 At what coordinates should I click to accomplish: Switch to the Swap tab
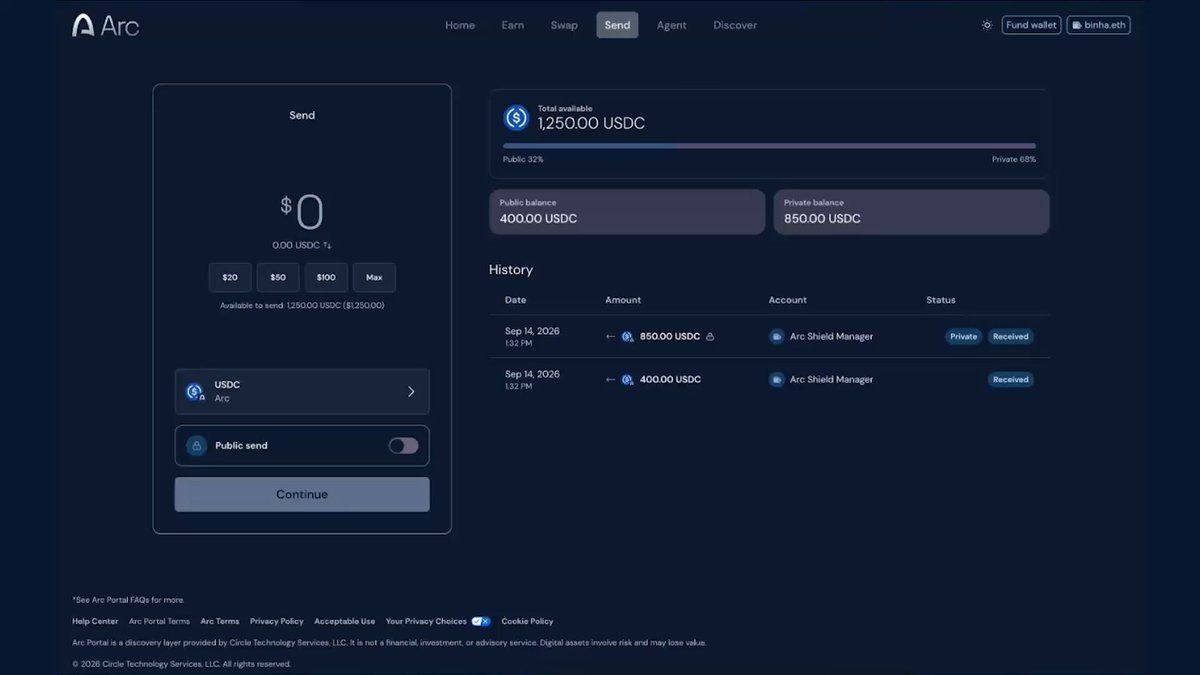pos(564,25)
